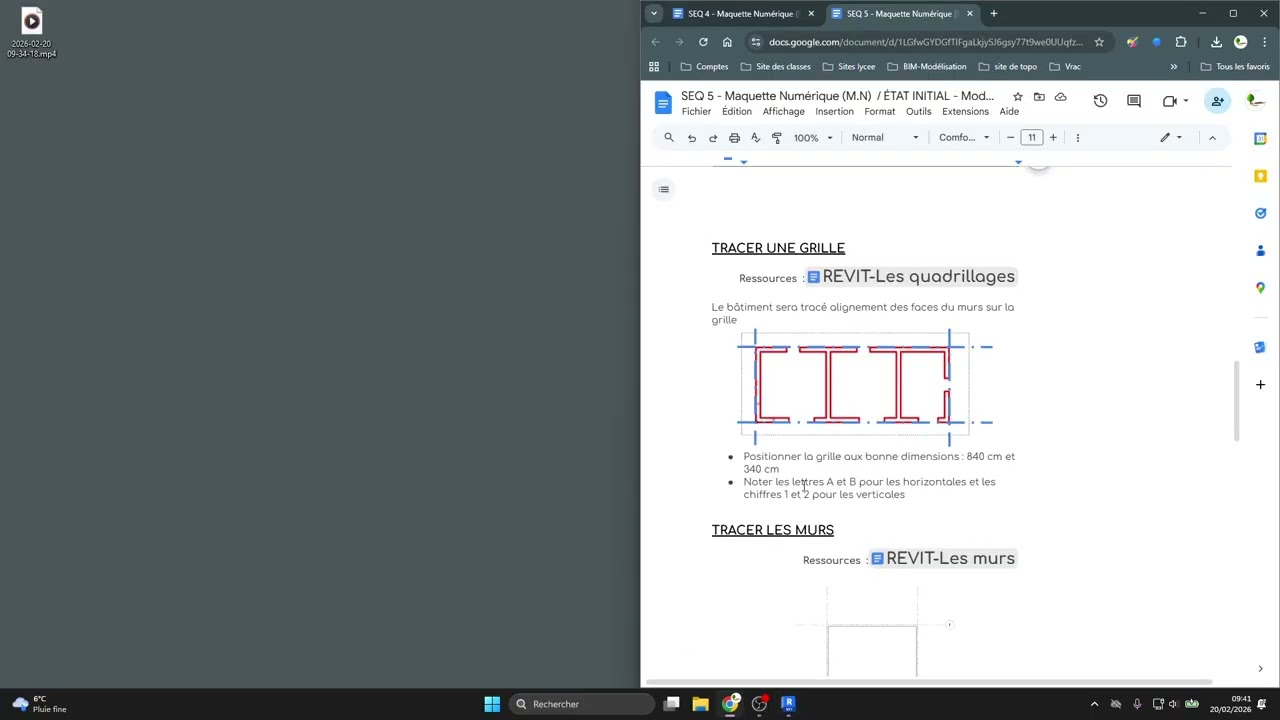Open the search tool in Docs toolbar
Viewport: 1280px width, 720px height.
pos(669,138)
